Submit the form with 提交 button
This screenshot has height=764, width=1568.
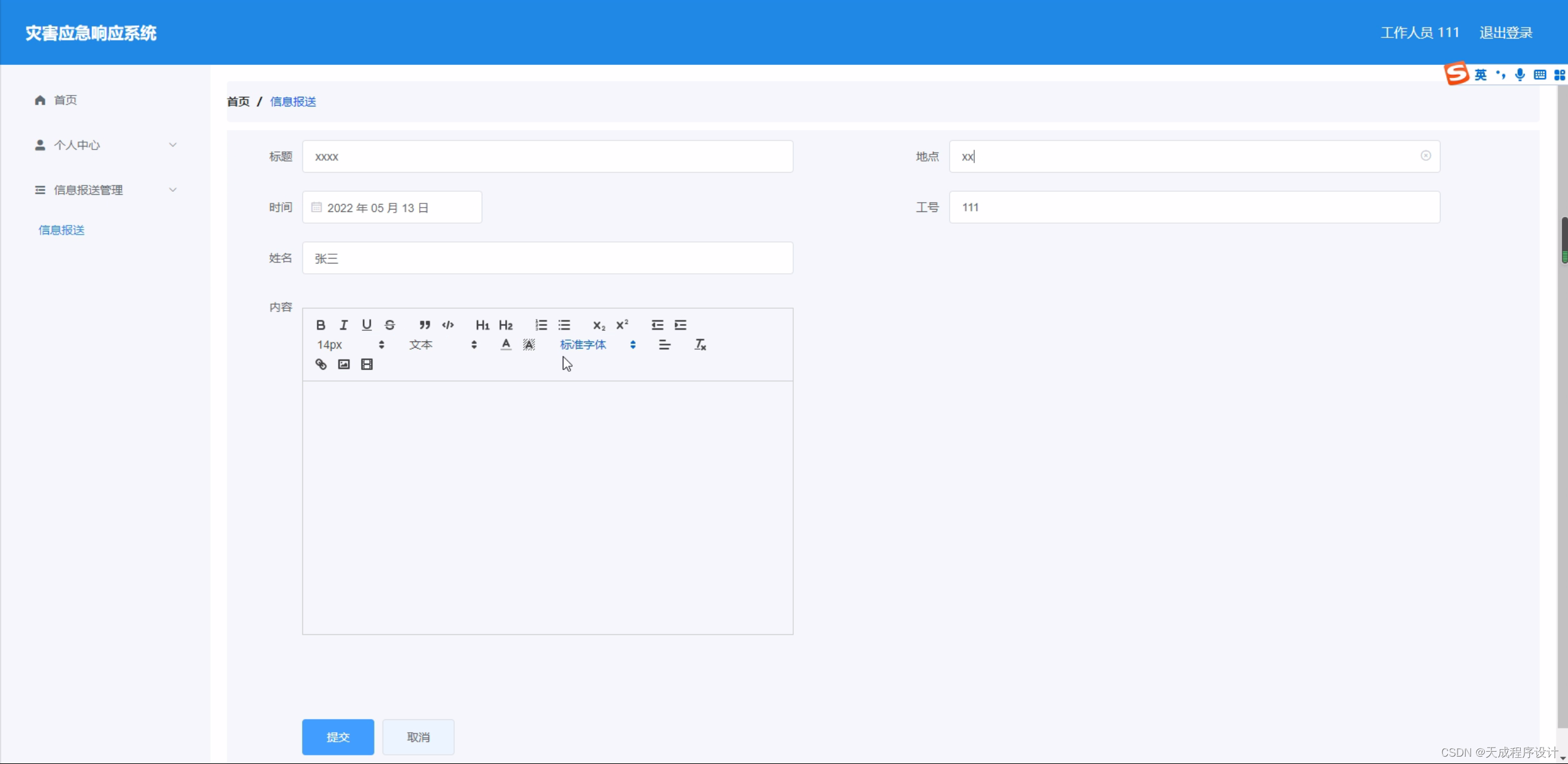coord(337,736)
